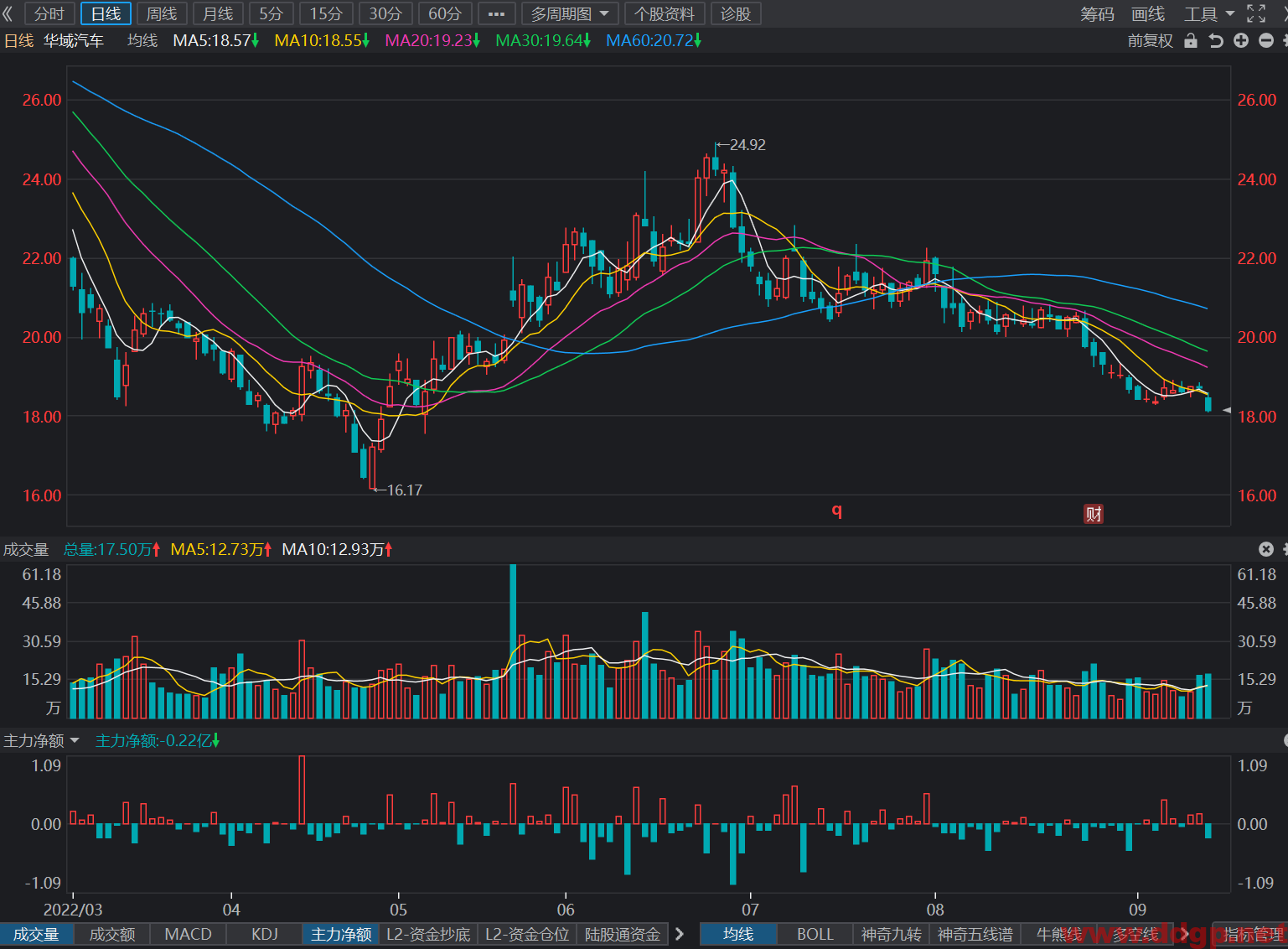Toggle the chart lock icon
Viewport: 1288px width, 949px height.
1191,40
